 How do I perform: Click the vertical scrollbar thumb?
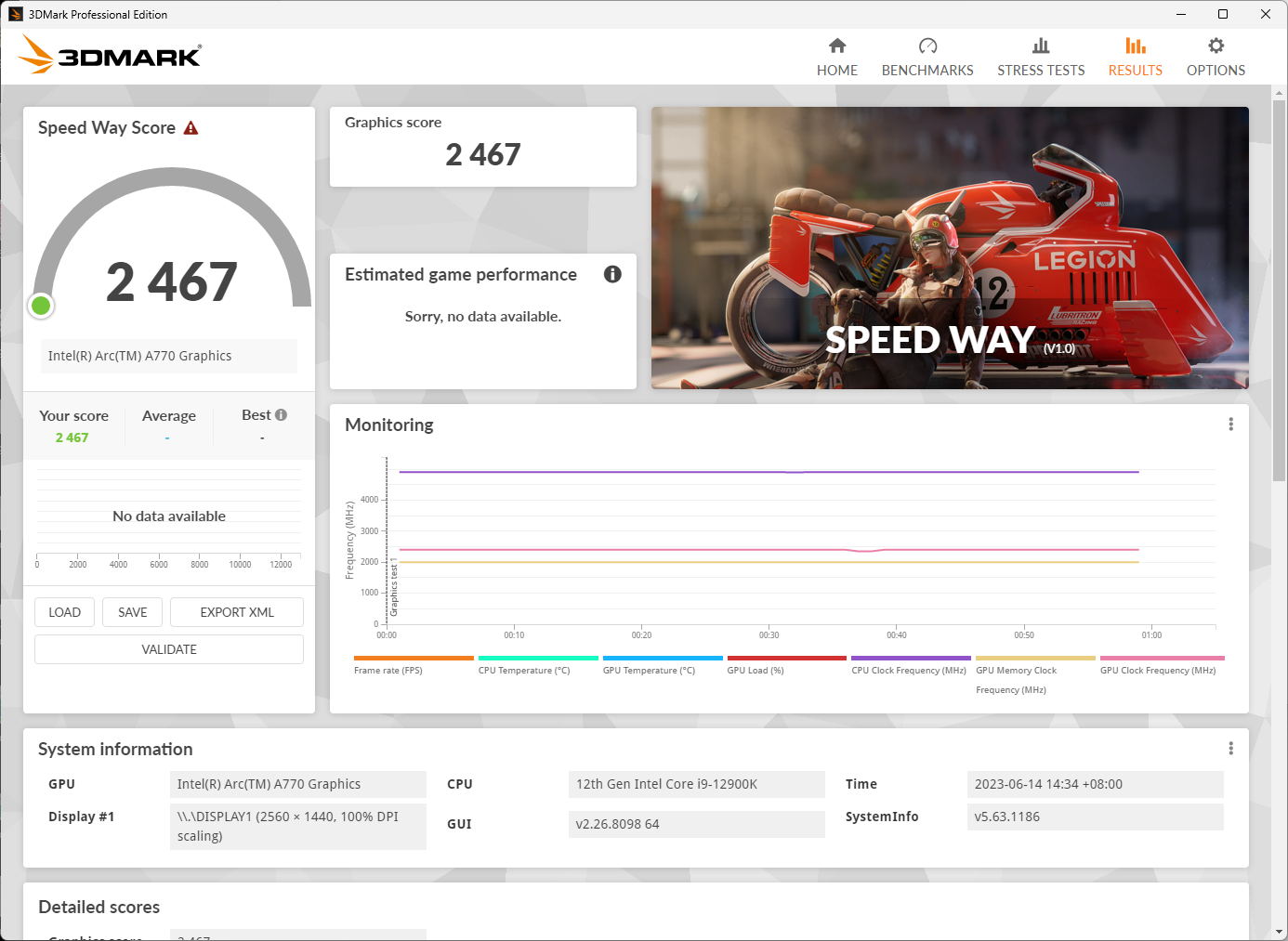[1279, 289]
